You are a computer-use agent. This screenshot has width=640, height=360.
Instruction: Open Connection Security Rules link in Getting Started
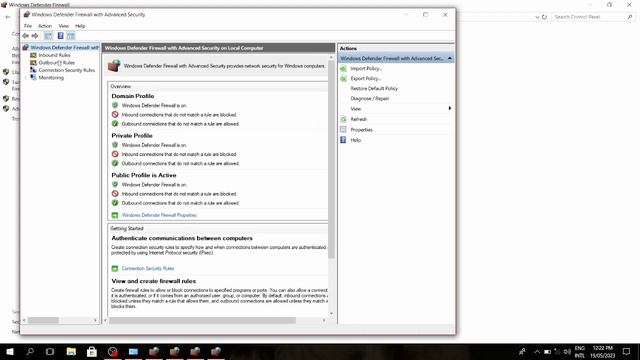tap(148, 269)
